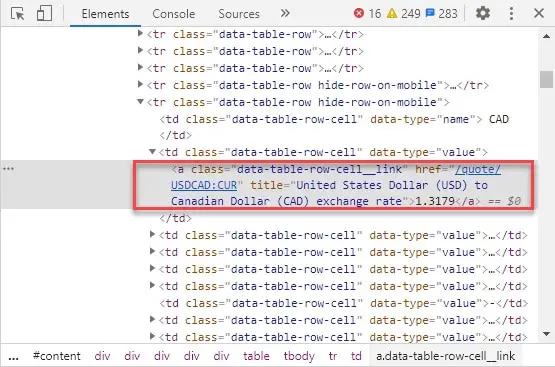Click the yellow warning count icon
The height and width of the screenshot is (367, 555).
[392, 13]
